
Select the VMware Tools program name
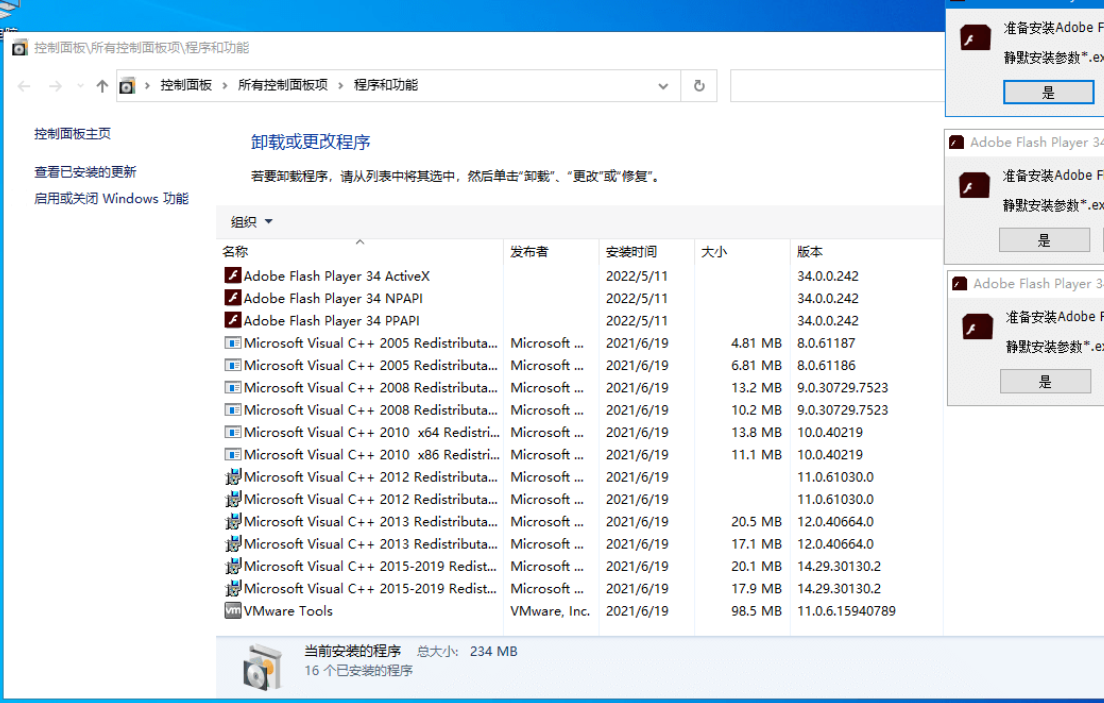coord(288,611)
